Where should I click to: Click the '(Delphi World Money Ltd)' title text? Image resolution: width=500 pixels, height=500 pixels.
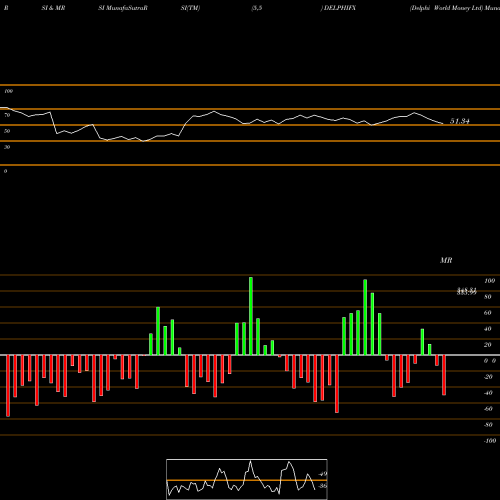click(x=446, y=8)
